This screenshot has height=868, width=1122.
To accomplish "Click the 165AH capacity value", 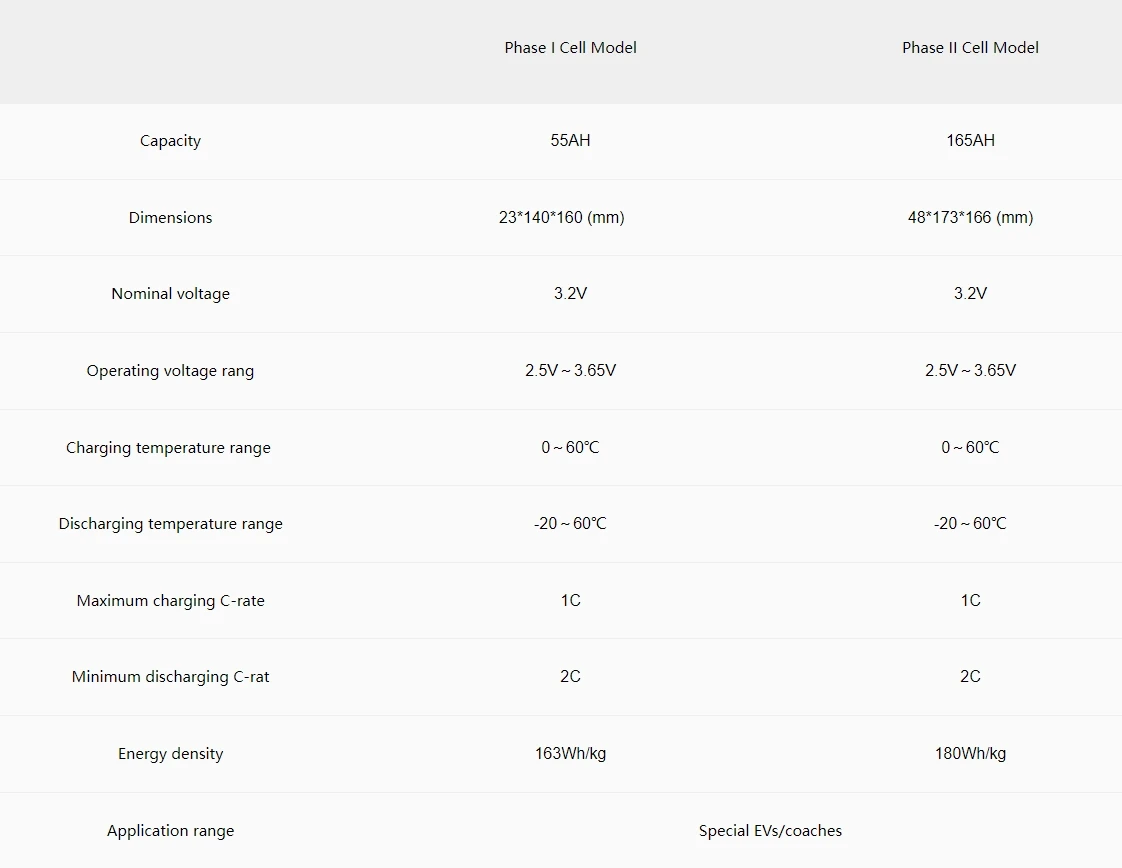I will pyautogui.click(x=970, y=141).
